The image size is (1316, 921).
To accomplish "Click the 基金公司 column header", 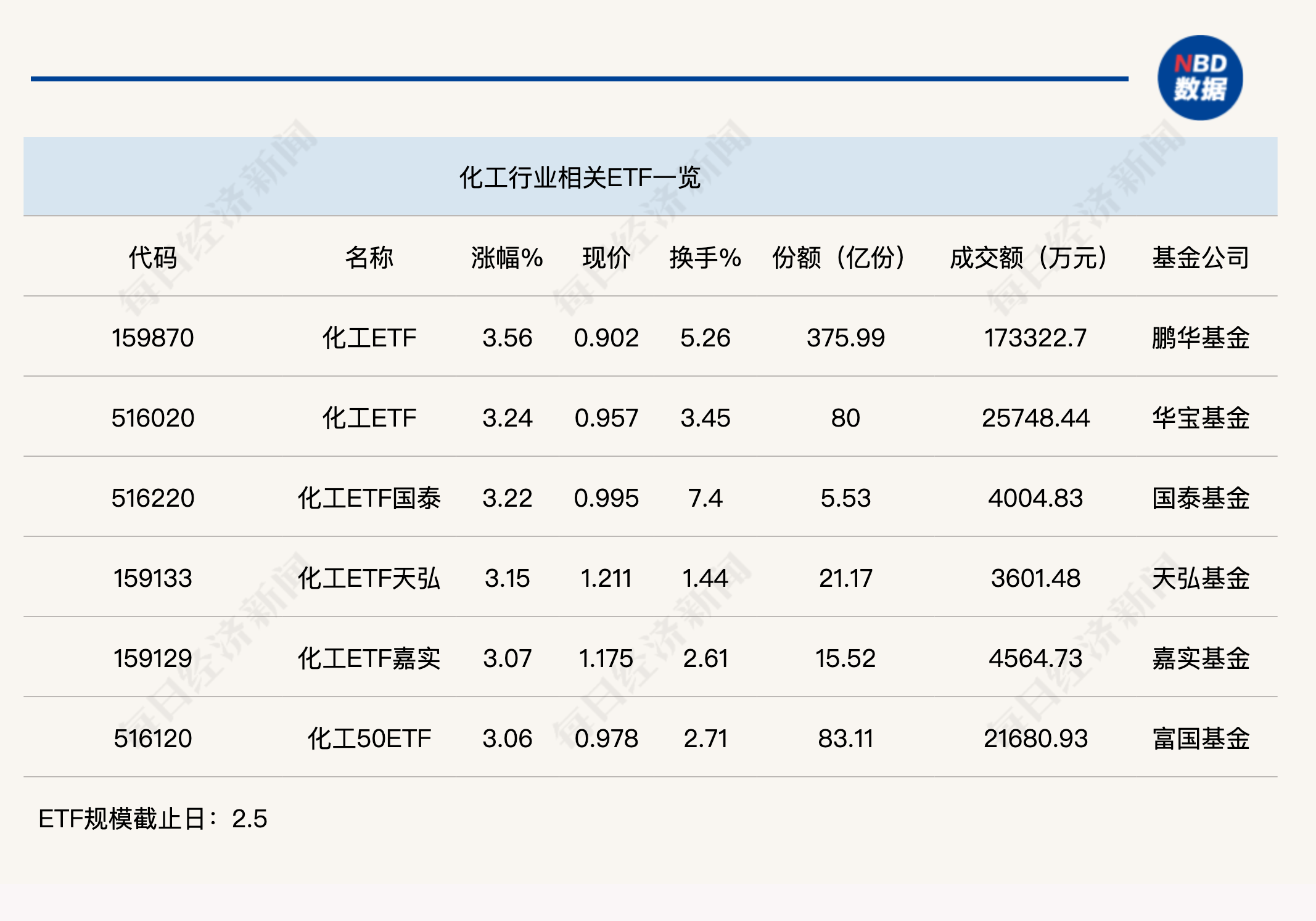I will pos(1200,257).
